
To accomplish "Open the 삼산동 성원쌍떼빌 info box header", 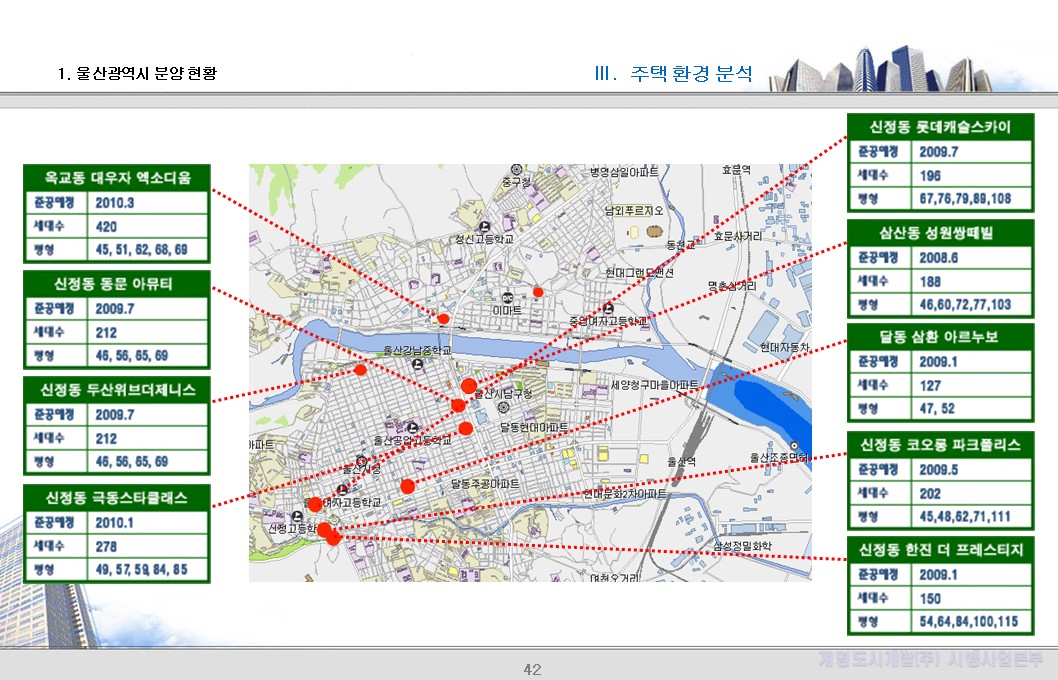I will click(940, 232).
